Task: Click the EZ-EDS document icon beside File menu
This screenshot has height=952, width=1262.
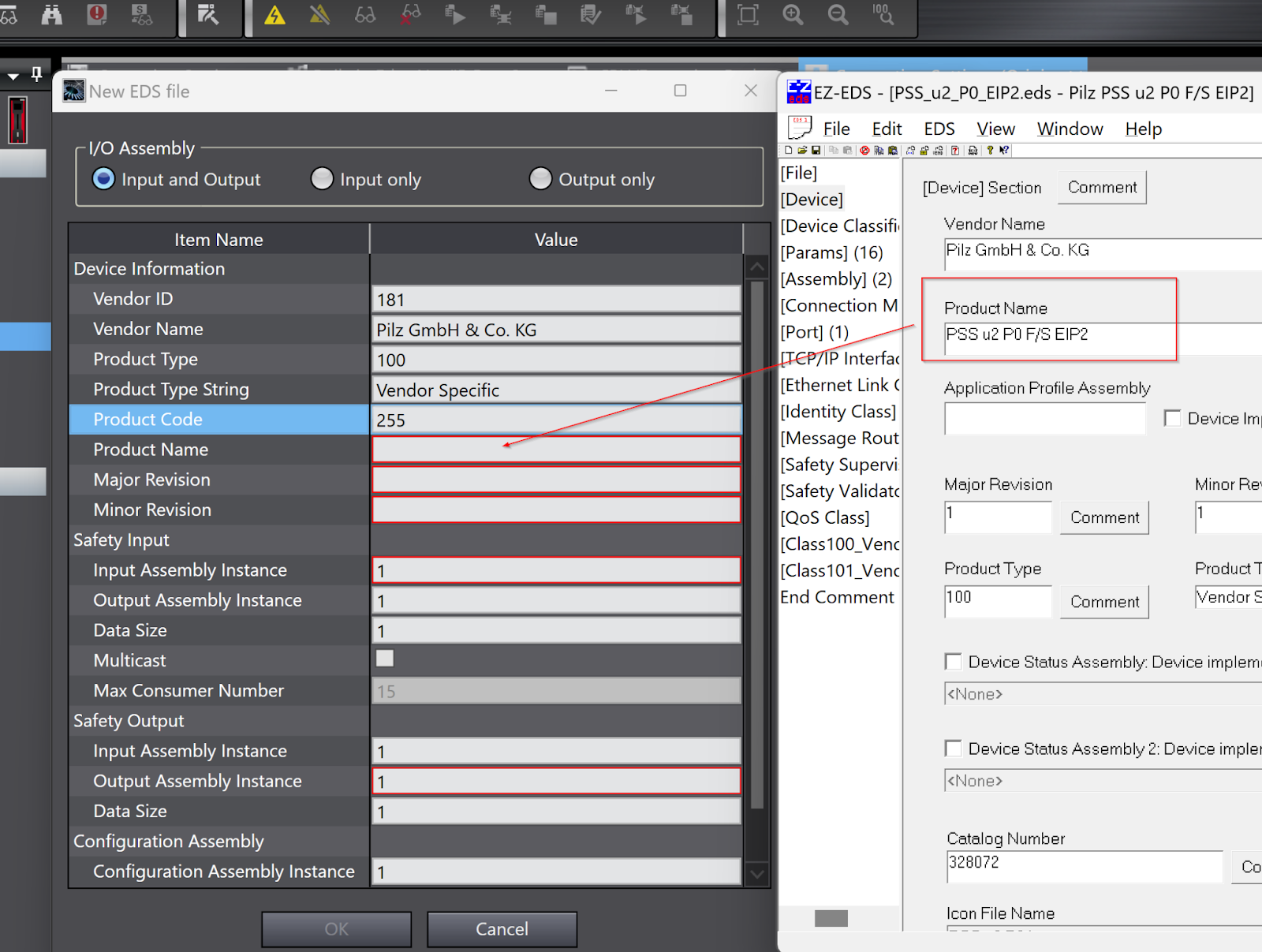Action: (800, 127)
